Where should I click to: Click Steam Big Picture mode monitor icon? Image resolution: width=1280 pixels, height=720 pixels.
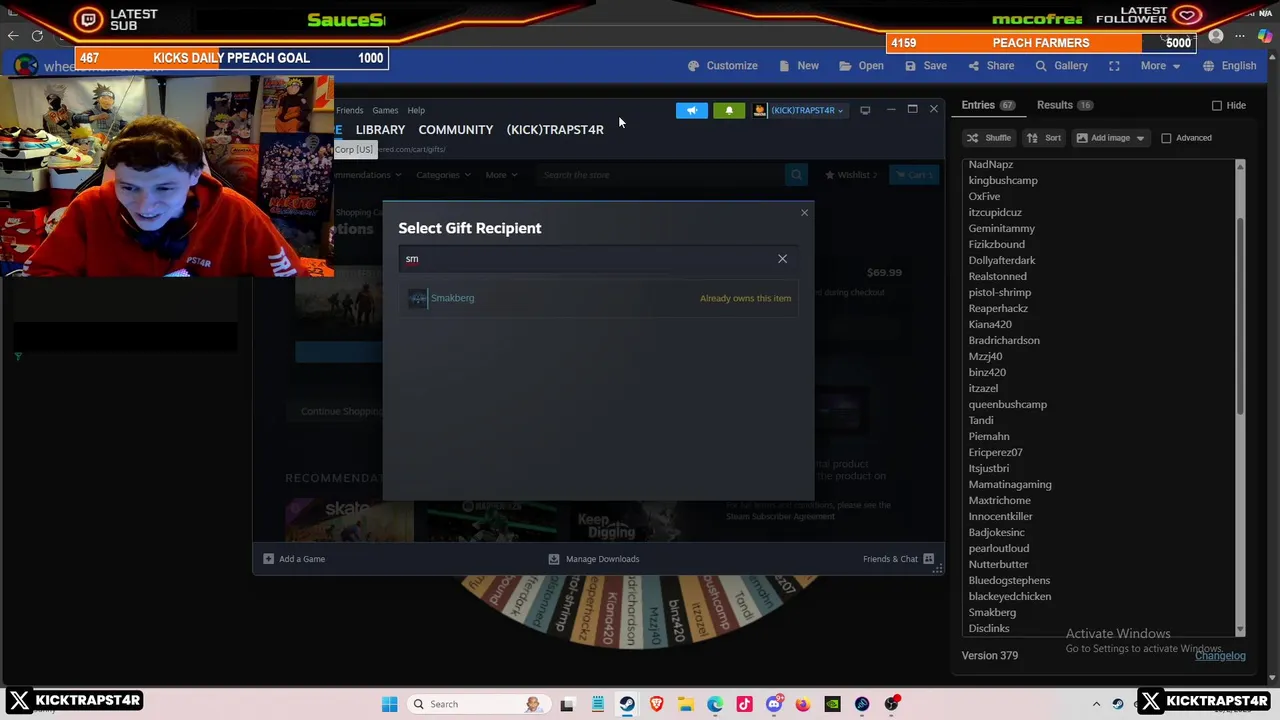[x=865, y=110]
